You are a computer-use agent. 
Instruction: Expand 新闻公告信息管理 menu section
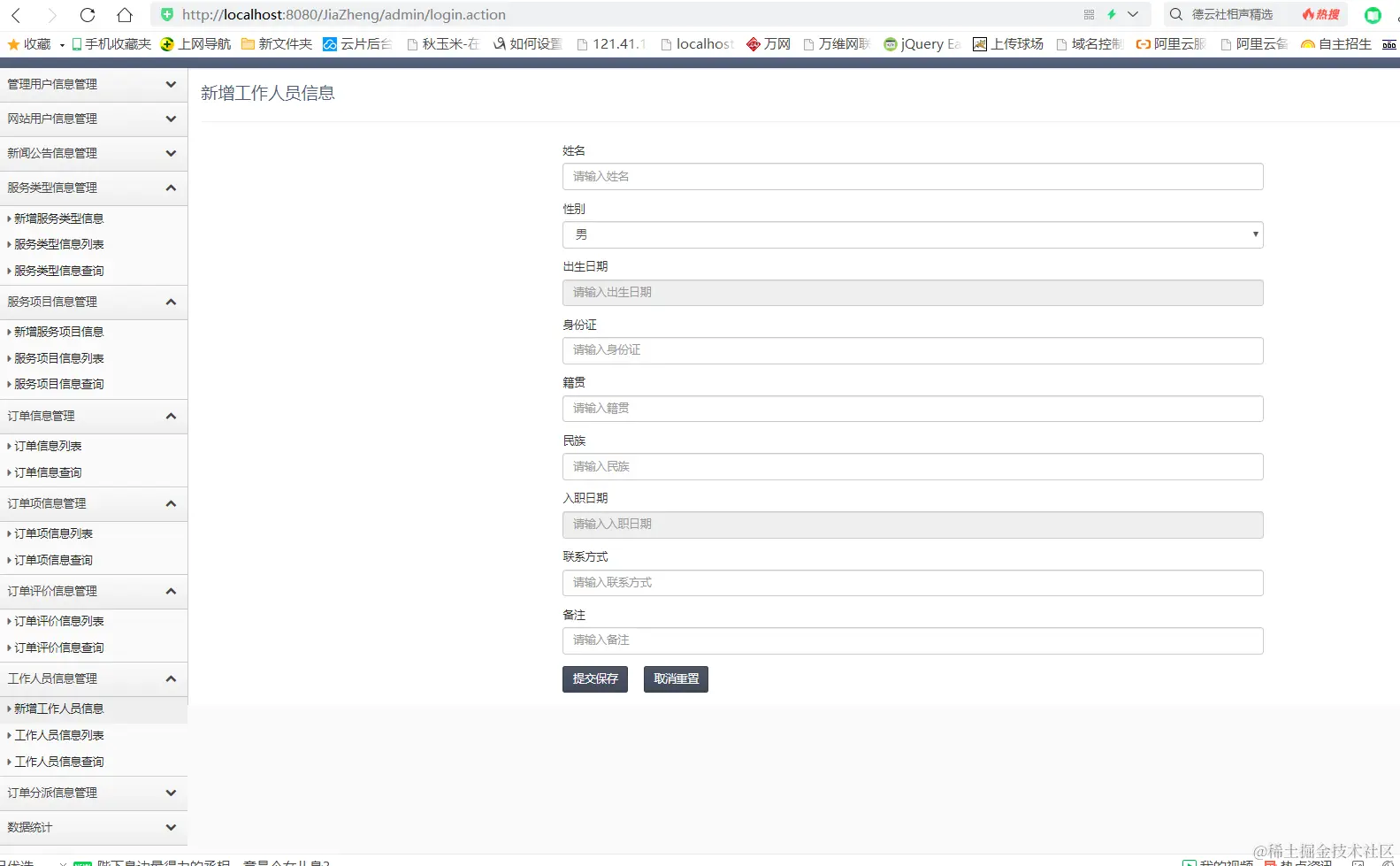pyautogui.click(x=94, y=153)
